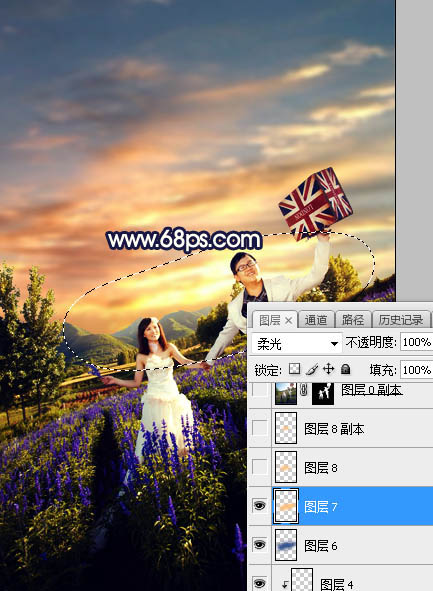The image size is (433, 591).
Task: Click the lock image pixels brush icon
Action: pyautogui.click(x=312, y=369)
